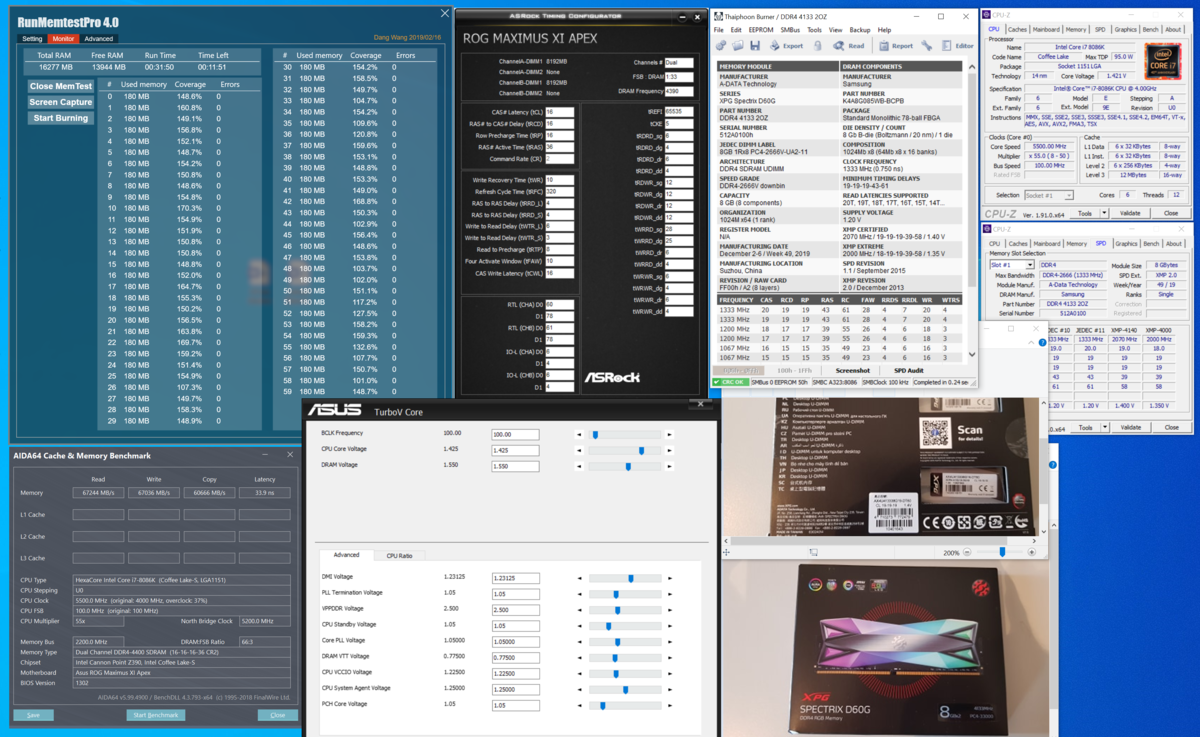
Task: Click the open folder icon in Thaiphoon Burner
Action: tap(737, 46)
